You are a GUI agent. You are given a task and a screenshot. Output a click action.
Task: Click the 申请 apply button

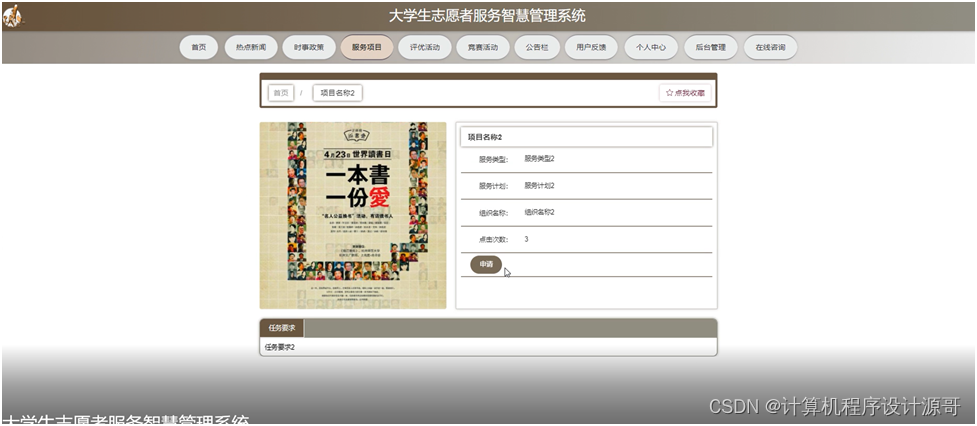click(x=486, y=264)
